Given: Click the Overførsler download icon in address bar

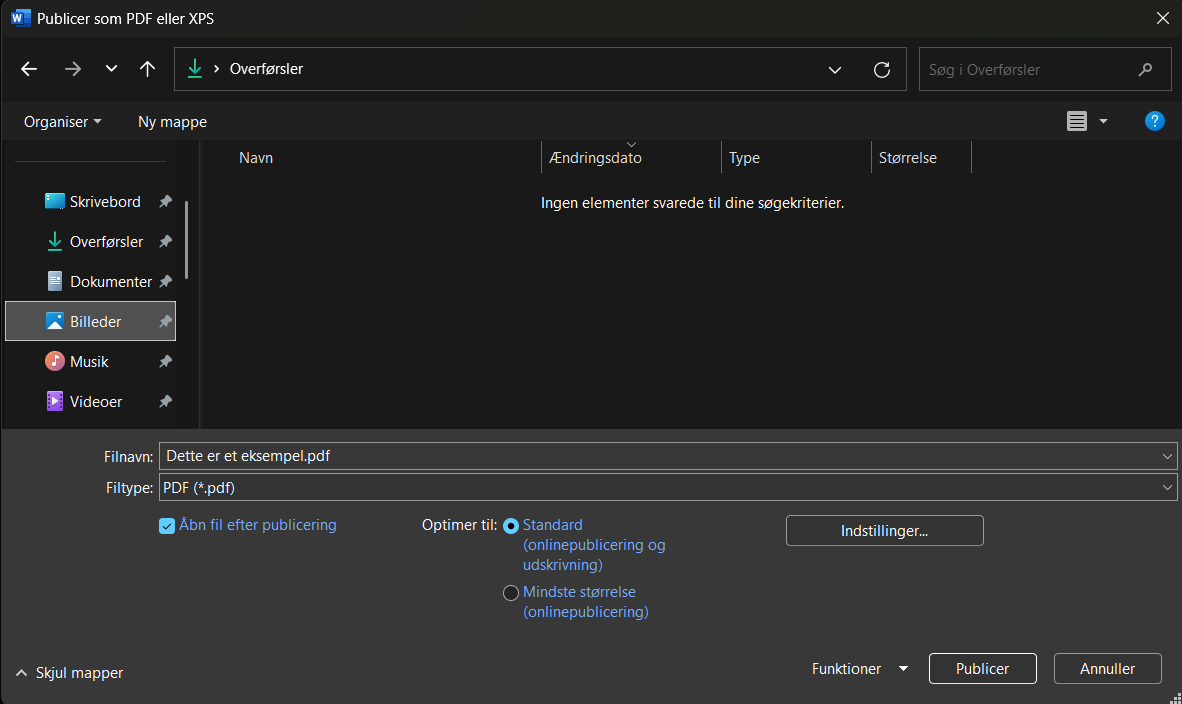Looking at the screenshot, I should point(194,69).
